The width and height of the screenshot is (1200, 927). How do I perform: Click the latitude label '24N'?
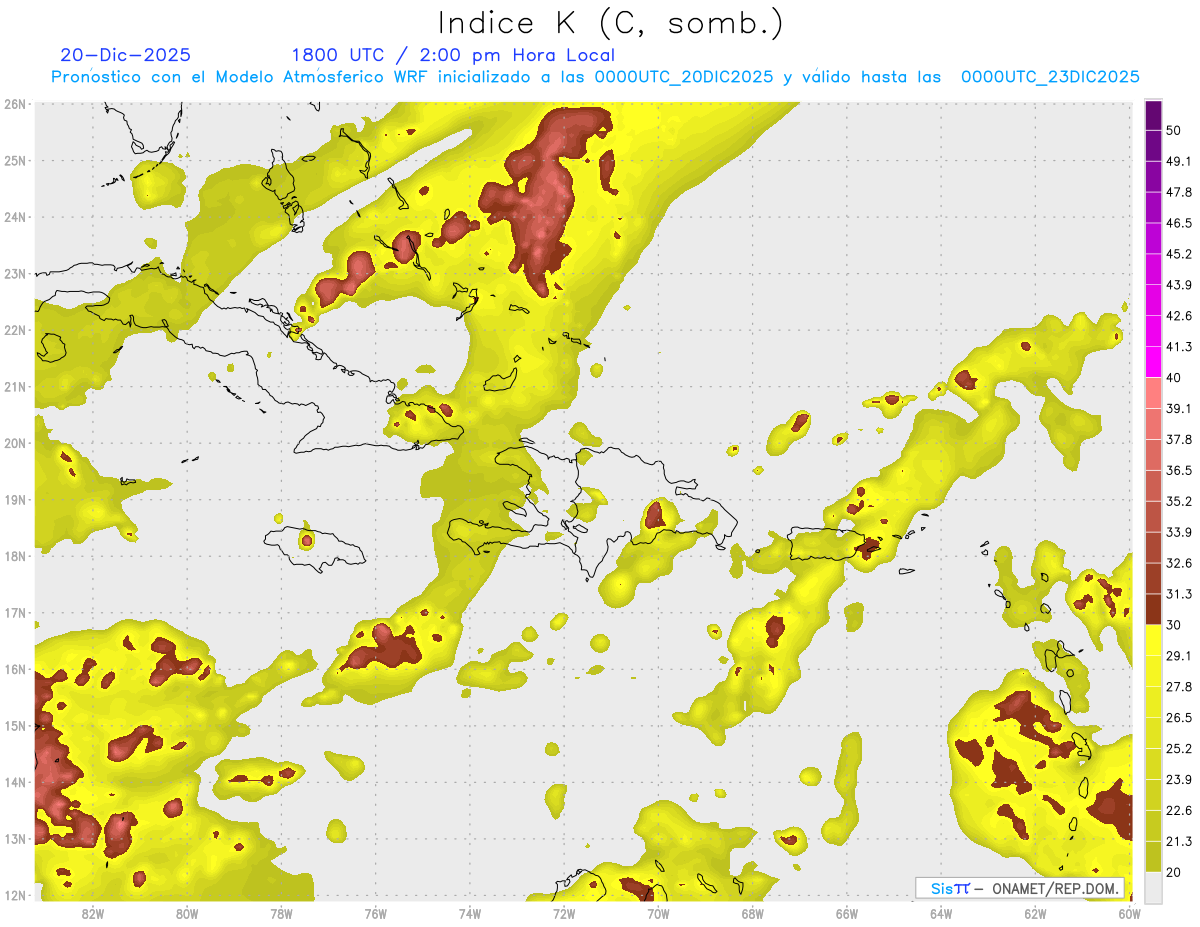[x=14, y=217]
